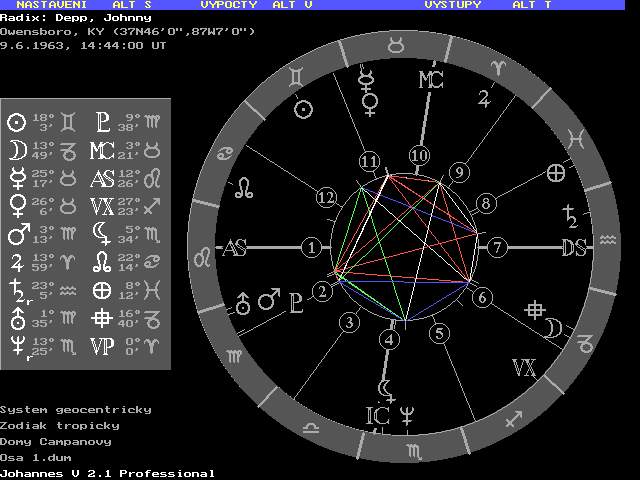Image resolution: width=640 pixels, height=480 pixels.
Task: Select the Taurus sign on the zodiac ring
Action: point(397,45)
